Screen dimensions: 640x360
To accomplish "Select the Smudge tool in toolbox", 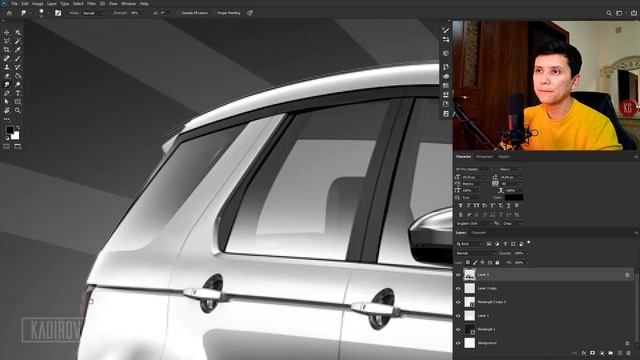I will point(7,84).
